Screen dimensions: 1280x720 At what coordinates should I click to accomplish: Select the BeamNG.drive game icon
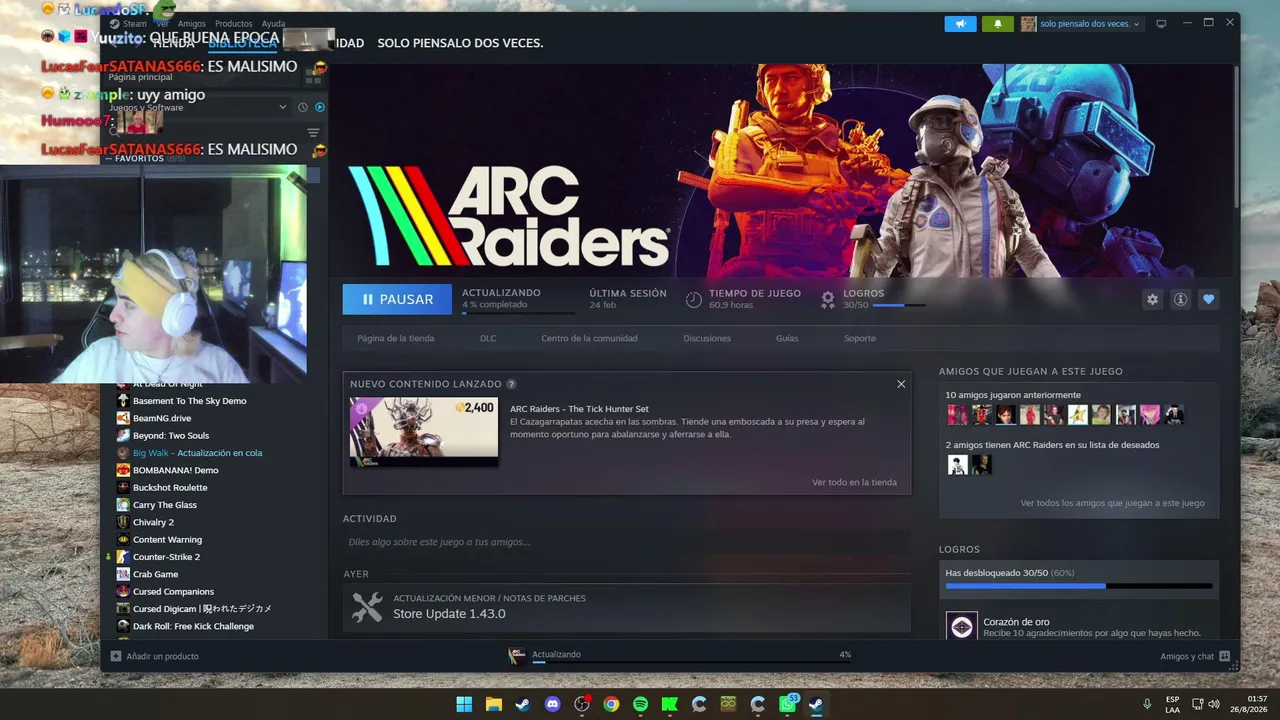(x=123, y=418)
